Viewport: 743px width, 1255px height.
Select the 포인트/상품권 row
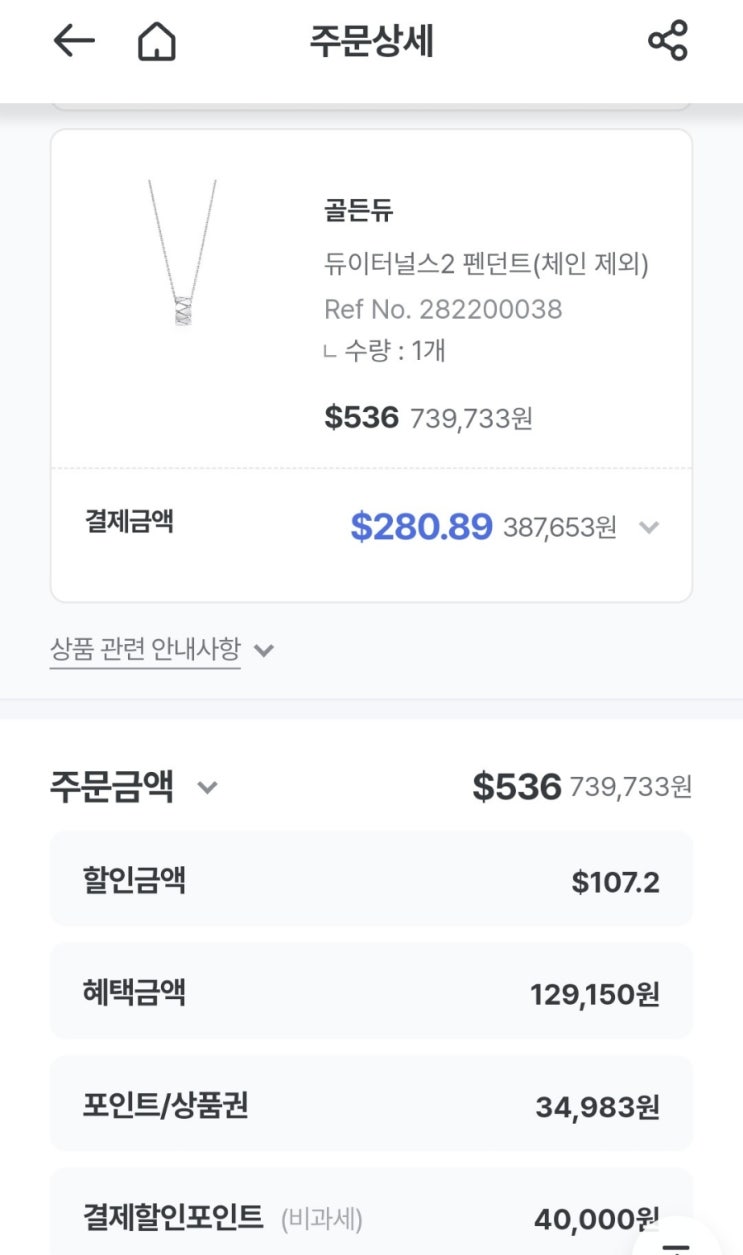tap(371, 1106)
